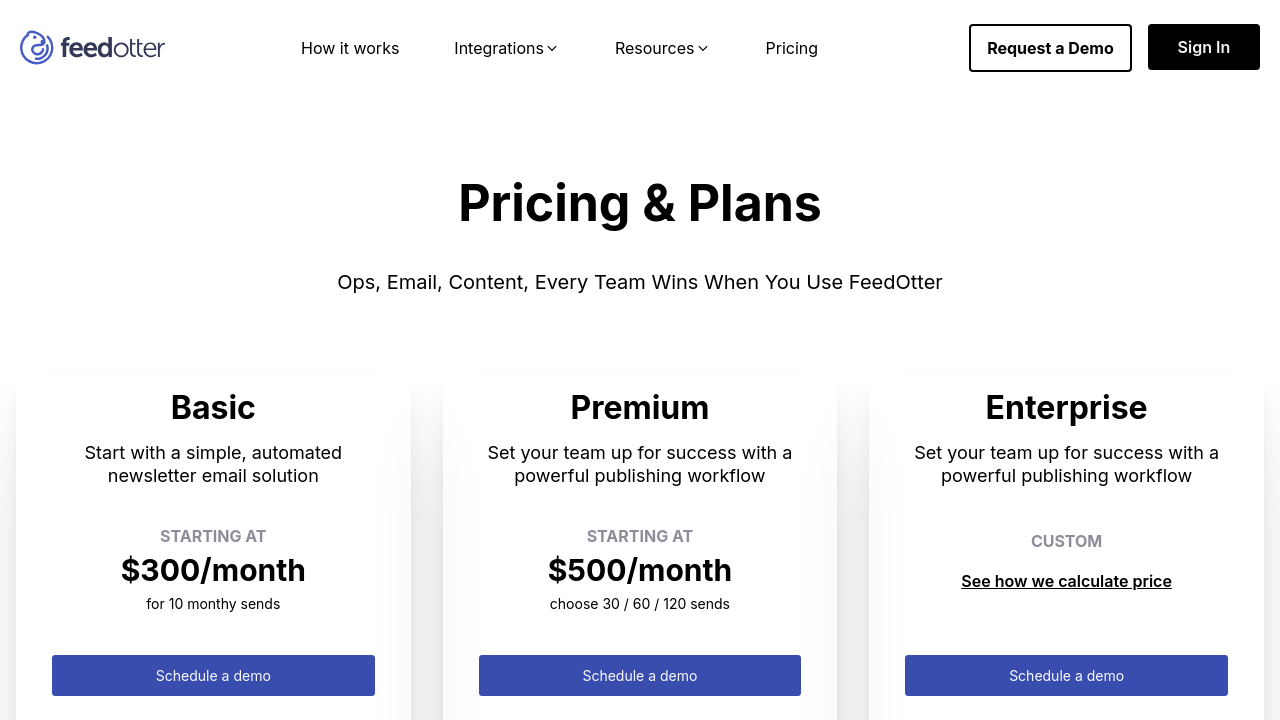Go to the Pricing nav link
The image size is (1280, 720).
pos(791,48)
